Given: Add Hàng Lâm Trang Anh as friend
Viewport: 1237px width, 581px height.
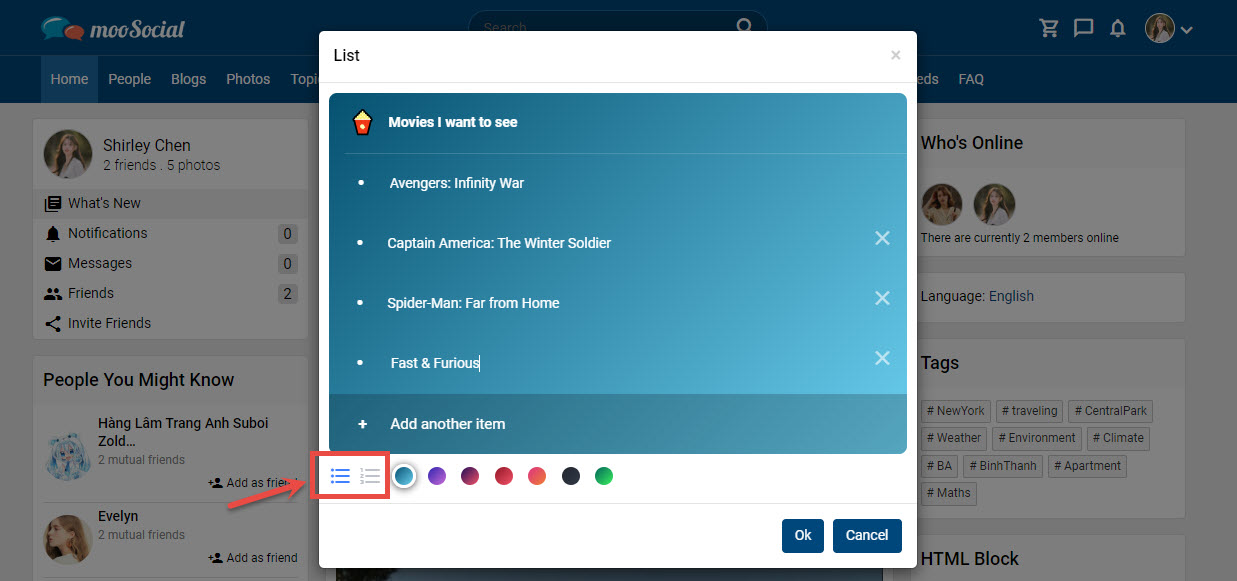Looking at the screenshot, I should click(253, 483).
